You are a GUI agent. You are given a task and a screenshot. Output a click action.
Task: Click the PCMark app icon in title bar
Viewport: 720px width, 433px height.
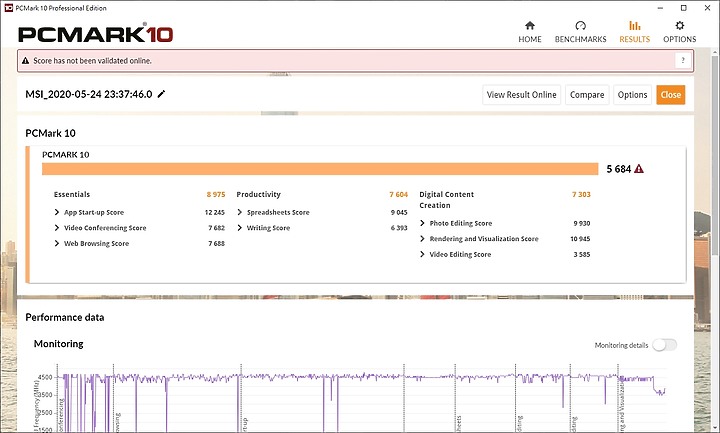(8, 8)
